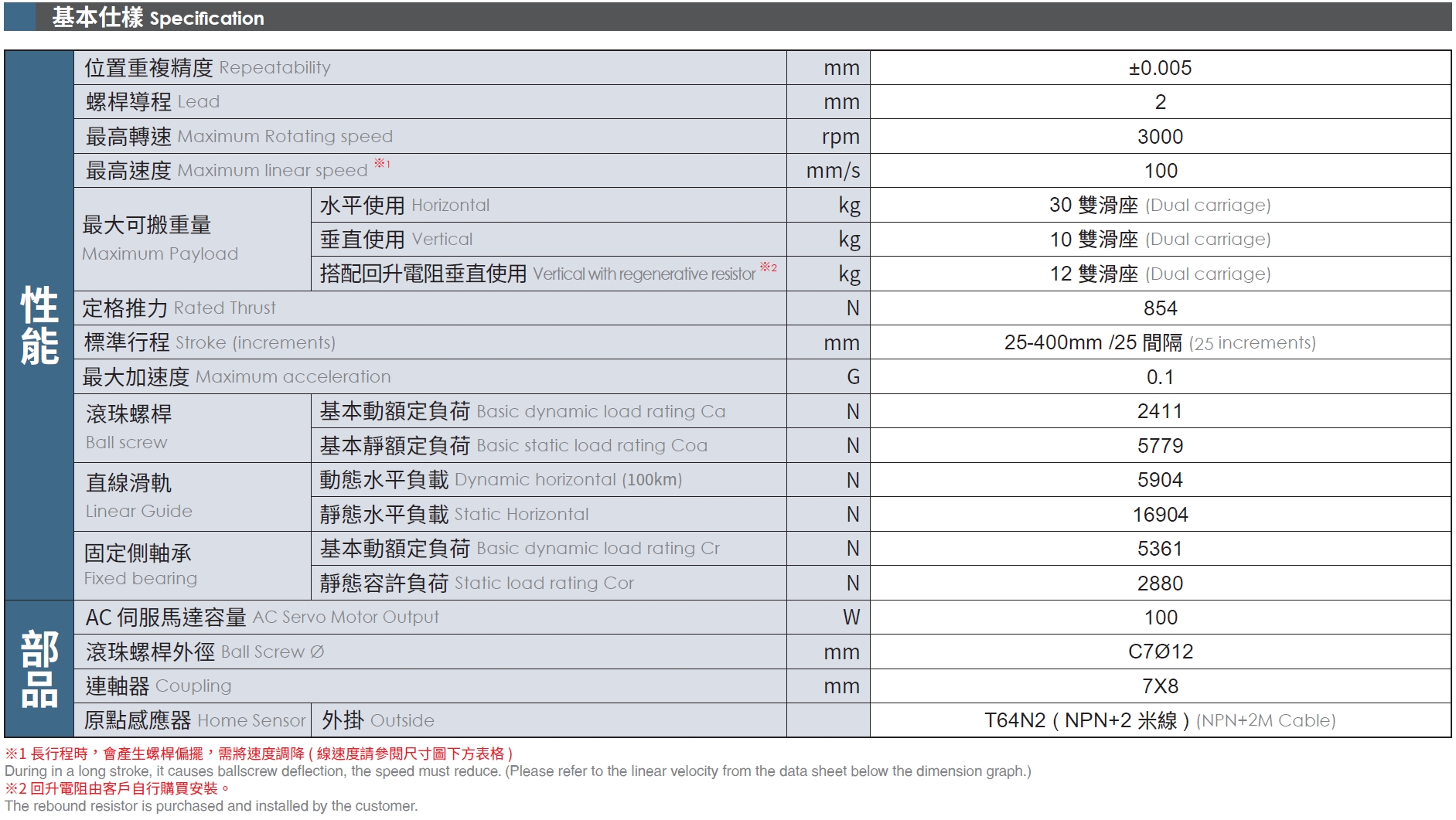
Task: Click the Vertical payload row label
Action: coord(396,240)
